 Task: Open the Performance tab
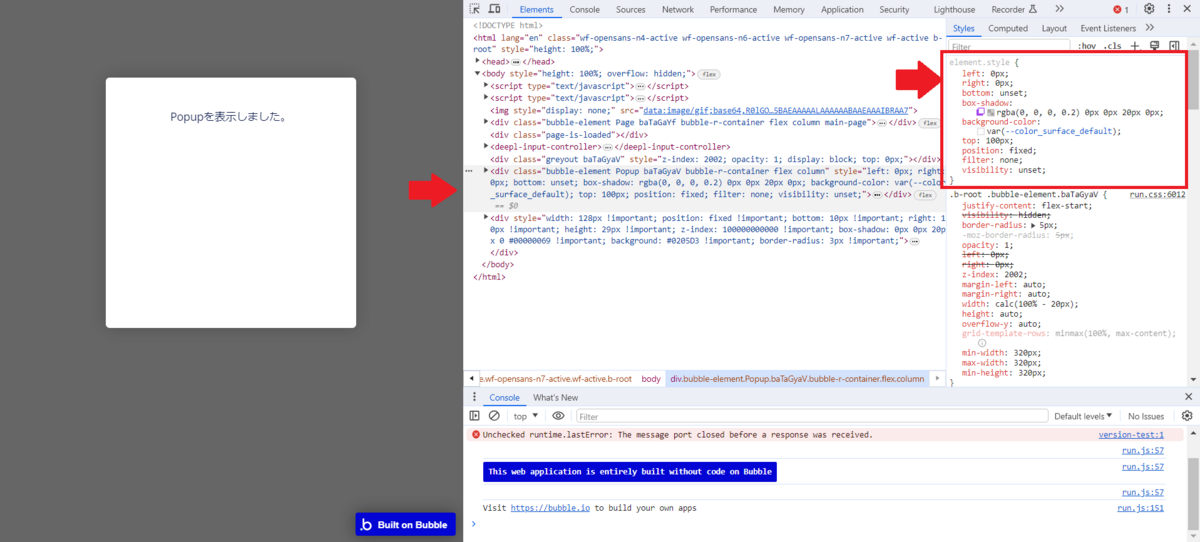pos(734,9)
